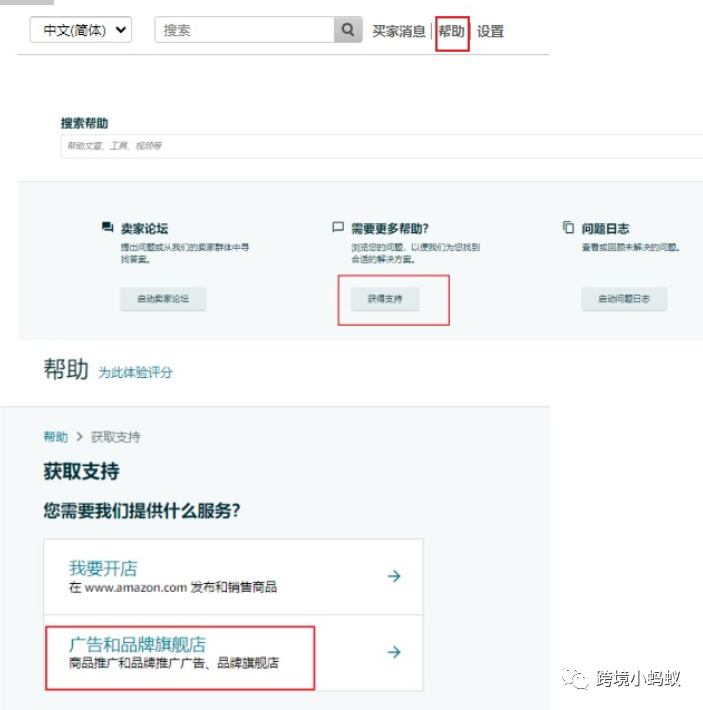The height and width of the screenshot is (710, 703).
Task: Click the 卖家论坛 heading
Action: pyautogui.click(x=144, y=229)
